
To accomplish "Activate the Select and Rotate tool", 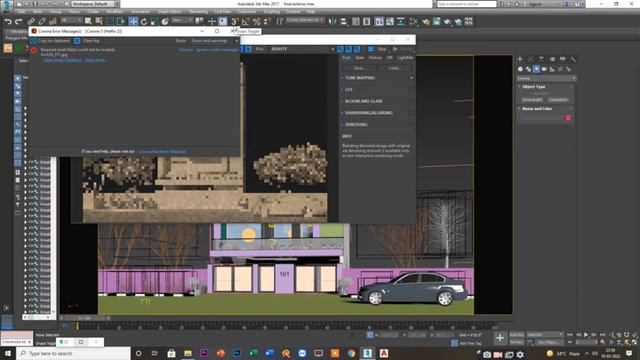I will 144,21.
